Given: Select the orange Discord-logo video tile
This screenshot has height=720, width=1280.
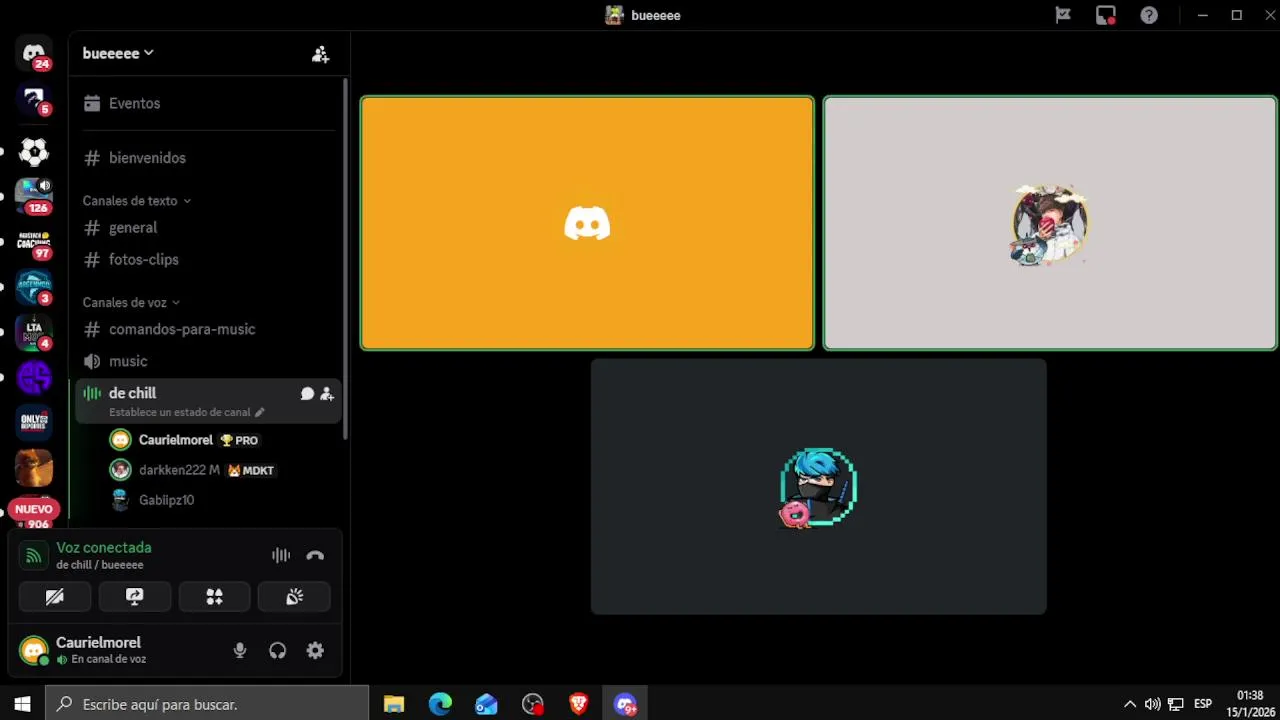Looking at the screenshot, I should point(587,223).
